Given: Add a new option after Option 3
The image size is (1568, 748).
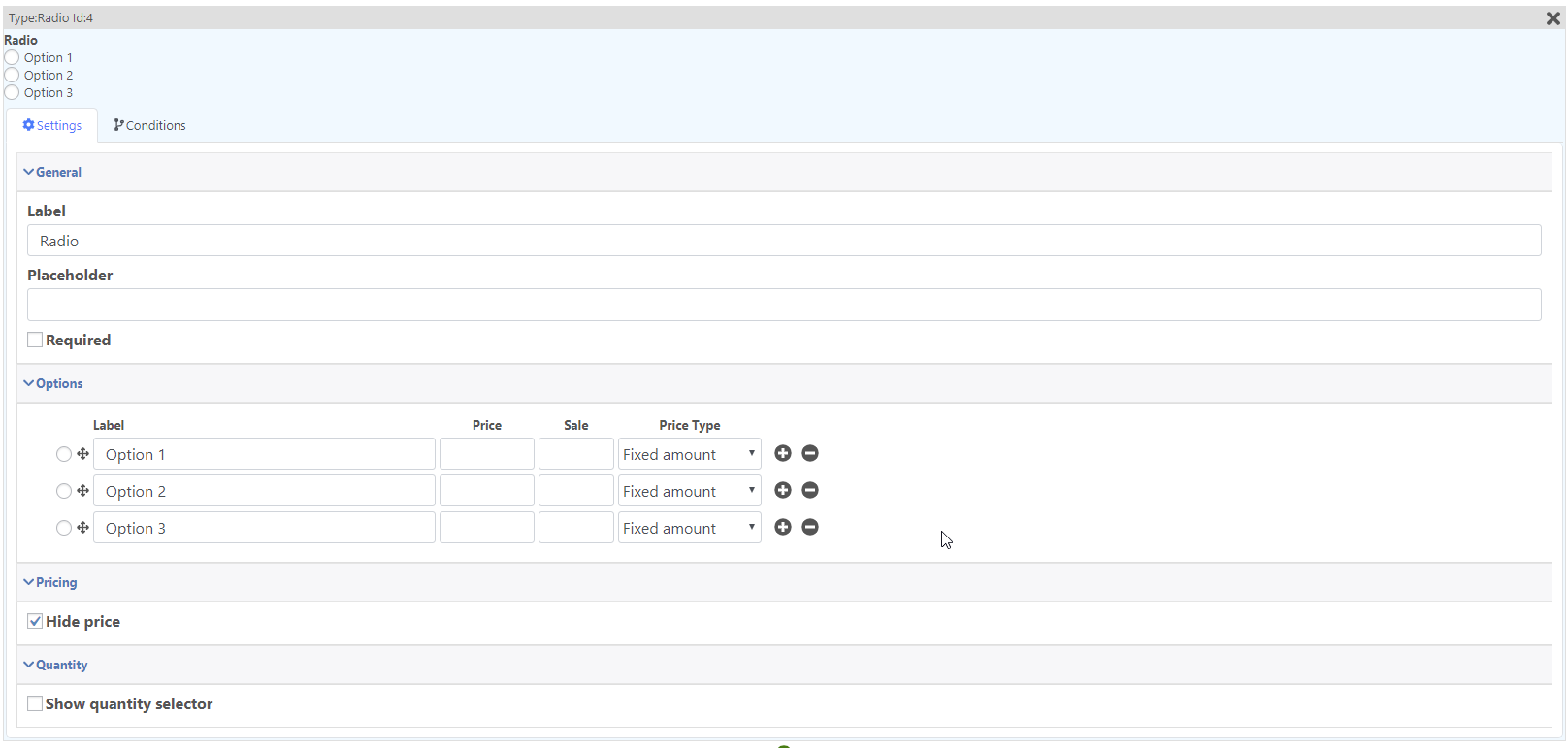Looking at the screenshot, I should (x=783, y=527).
